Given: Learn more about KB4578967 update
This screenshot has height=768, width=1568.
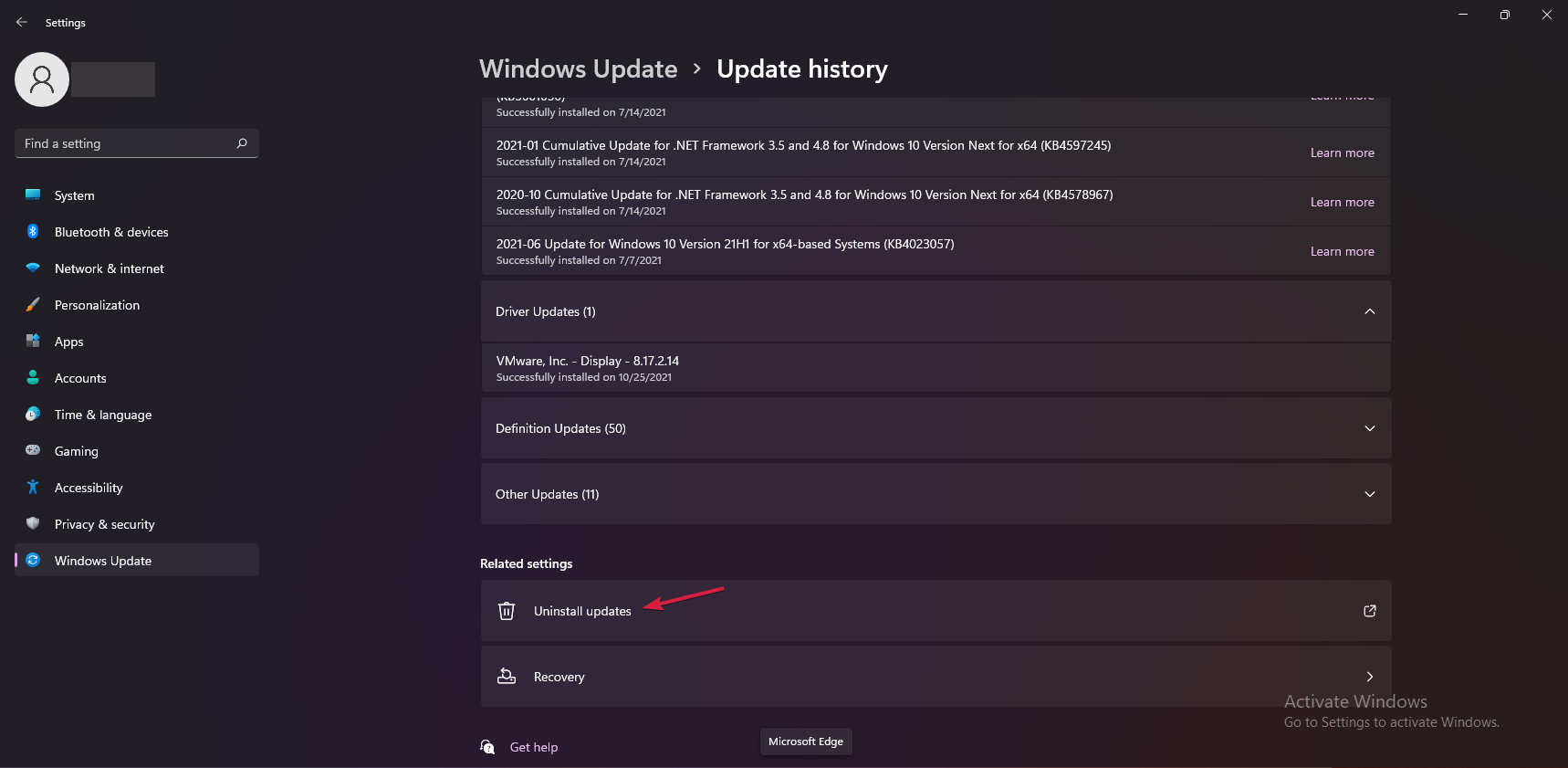Looking at the screenshot, I should [1342, 202].
